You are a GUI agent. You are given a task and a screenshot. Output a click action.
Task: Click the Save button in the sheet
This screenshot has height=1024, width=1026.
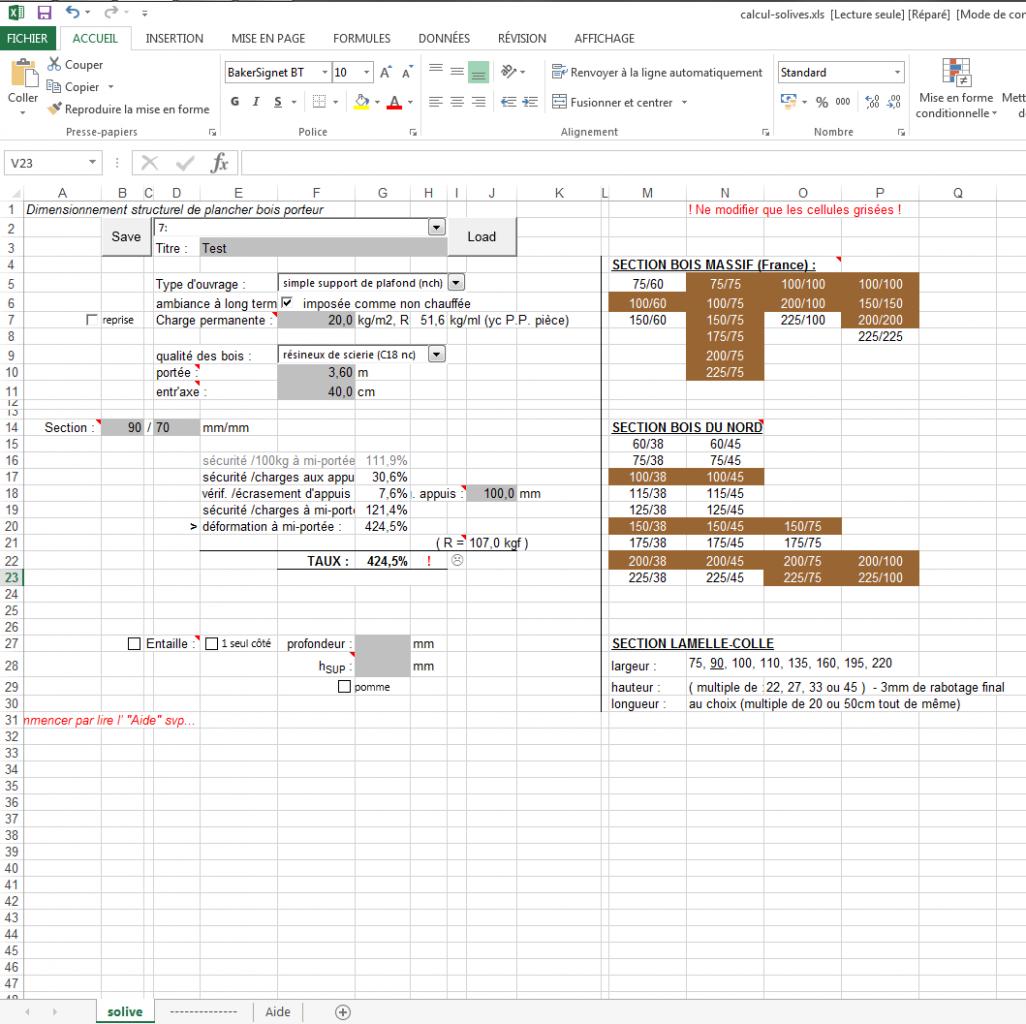(x=126, y=236)
